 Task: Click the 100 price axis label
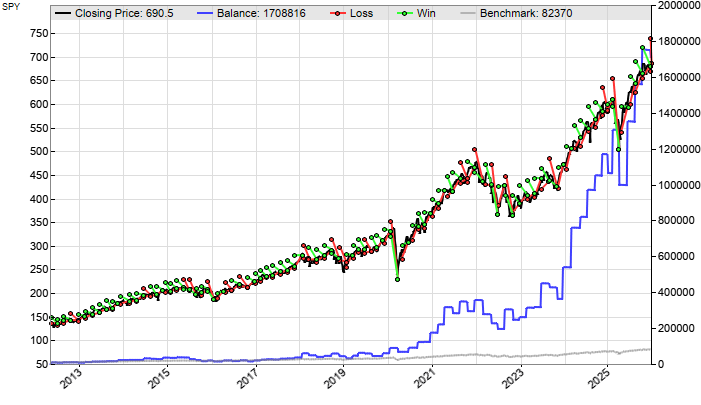[39, 340]
